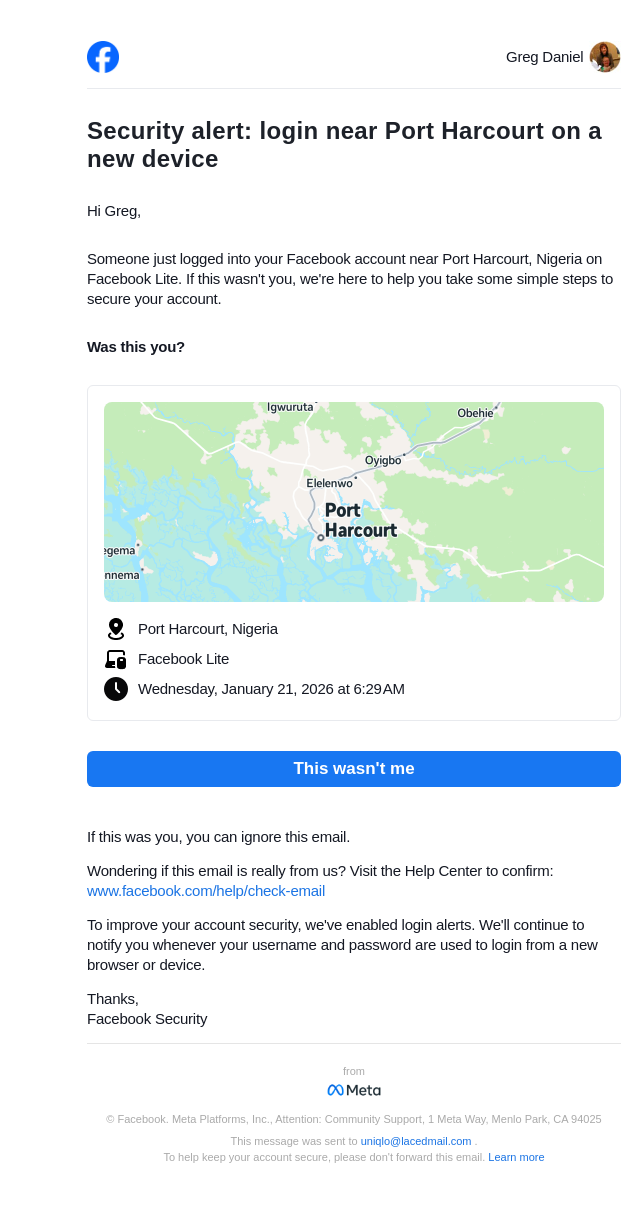Click the device icon beside Facebook Lite

(116, 659)
